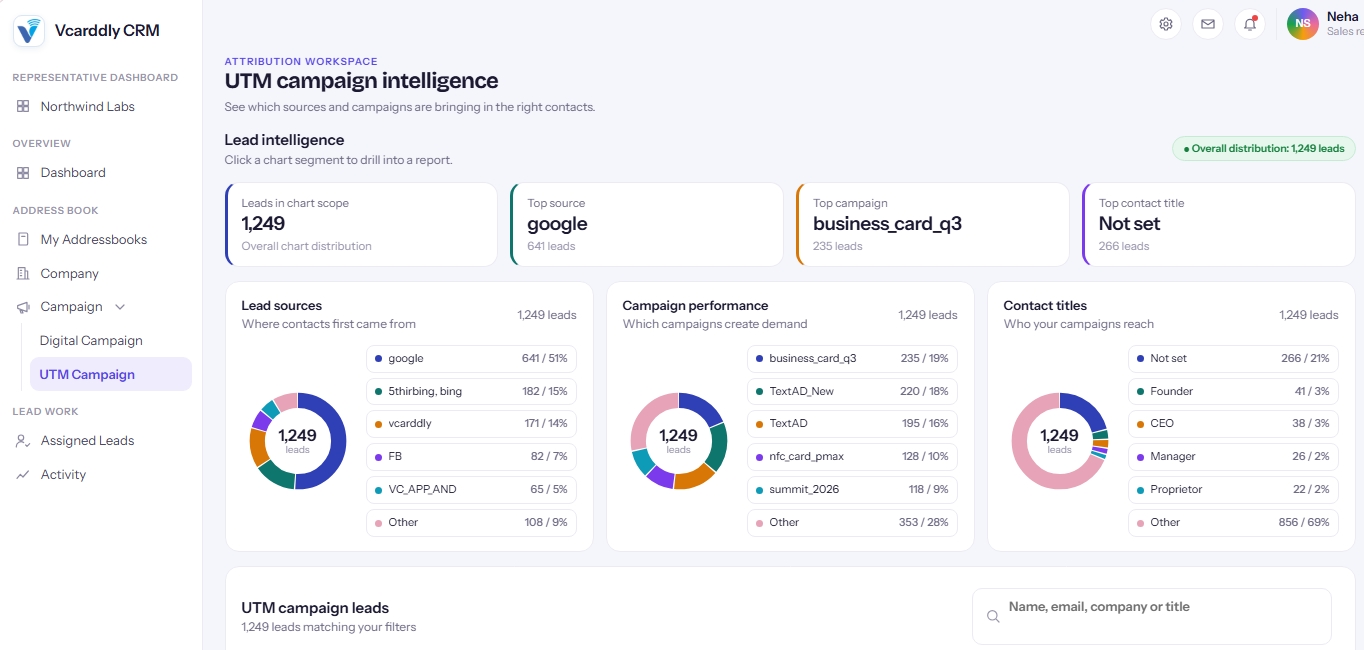The height and width of the screenshot is (650, 1364).
Task: Click Top contact title Not set card
Action: click(1219, 225)
